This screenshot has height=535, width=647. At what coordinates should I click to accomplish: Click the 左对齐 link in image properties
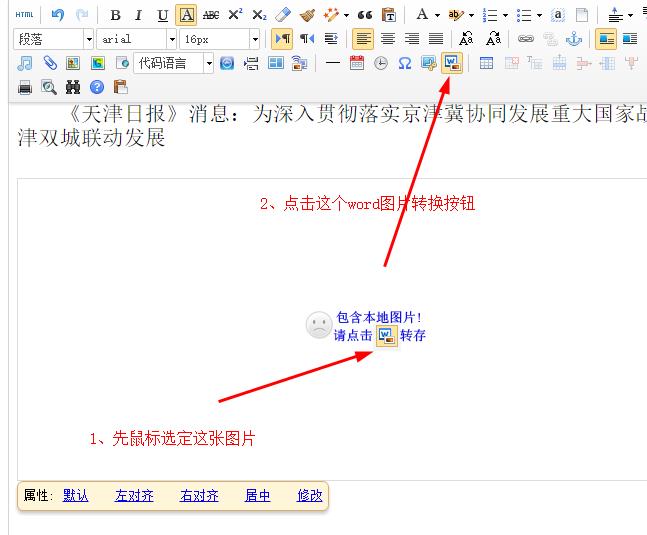pos(134,495)
